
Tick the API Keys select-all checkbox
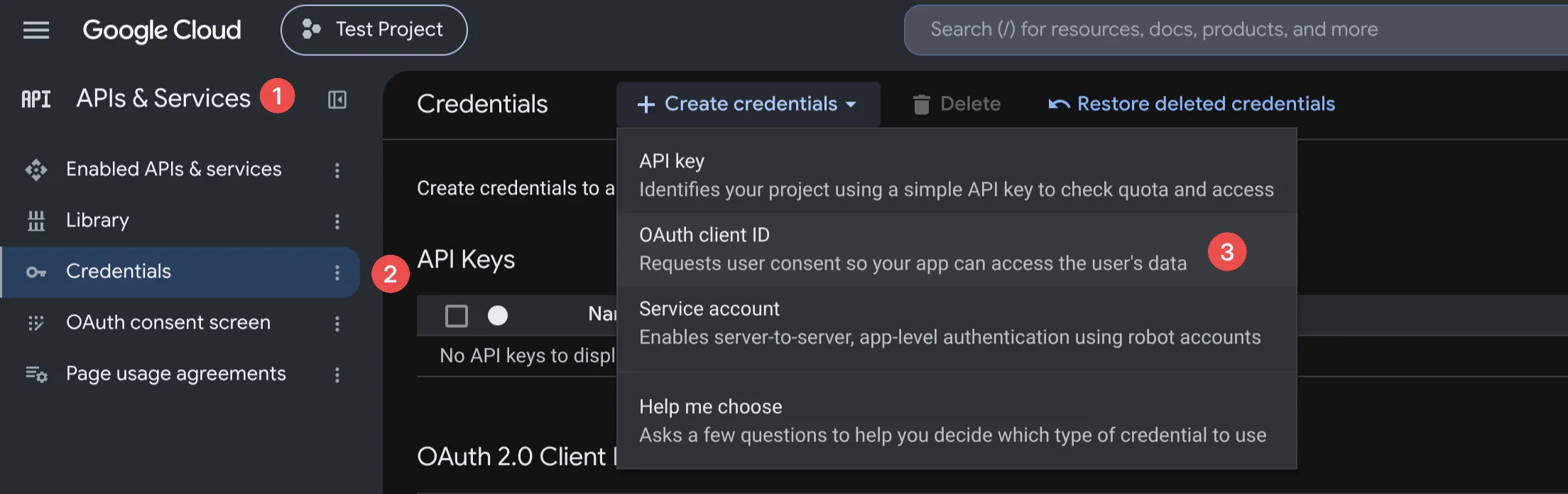[x=457, y=315]
